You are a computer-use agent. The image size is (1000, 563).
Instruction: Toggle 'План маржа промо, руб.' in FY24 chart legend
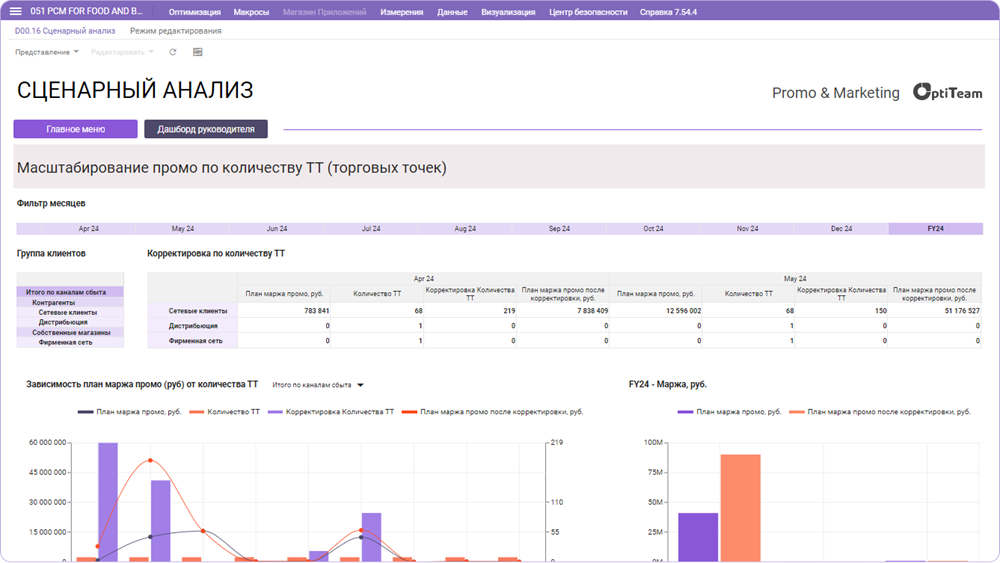(x=738, y=411)
